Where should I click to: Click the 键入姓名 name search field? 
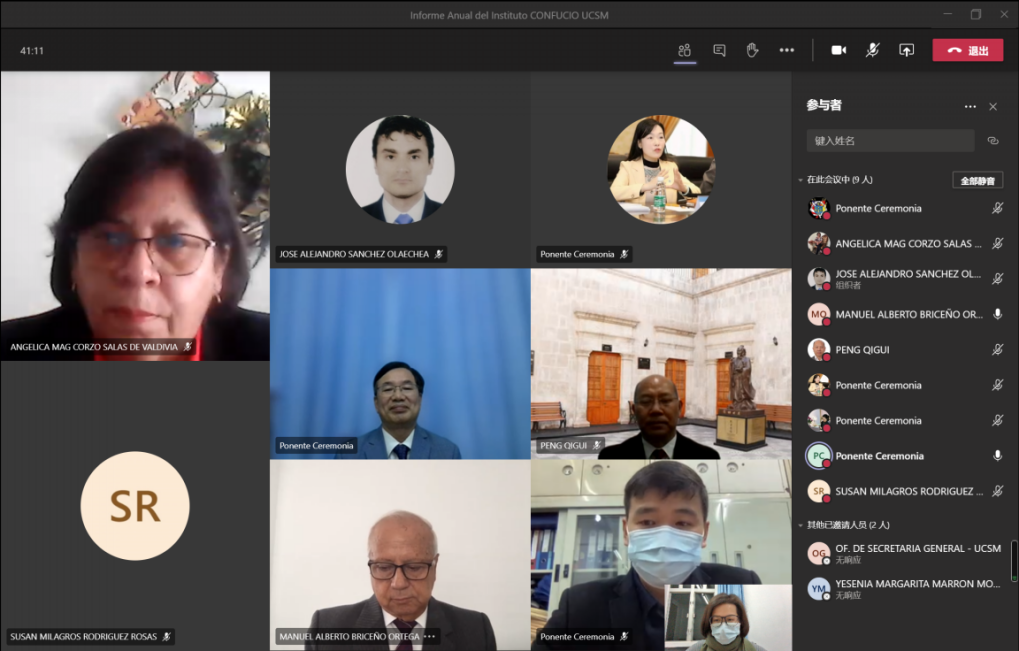pos(889,141)
